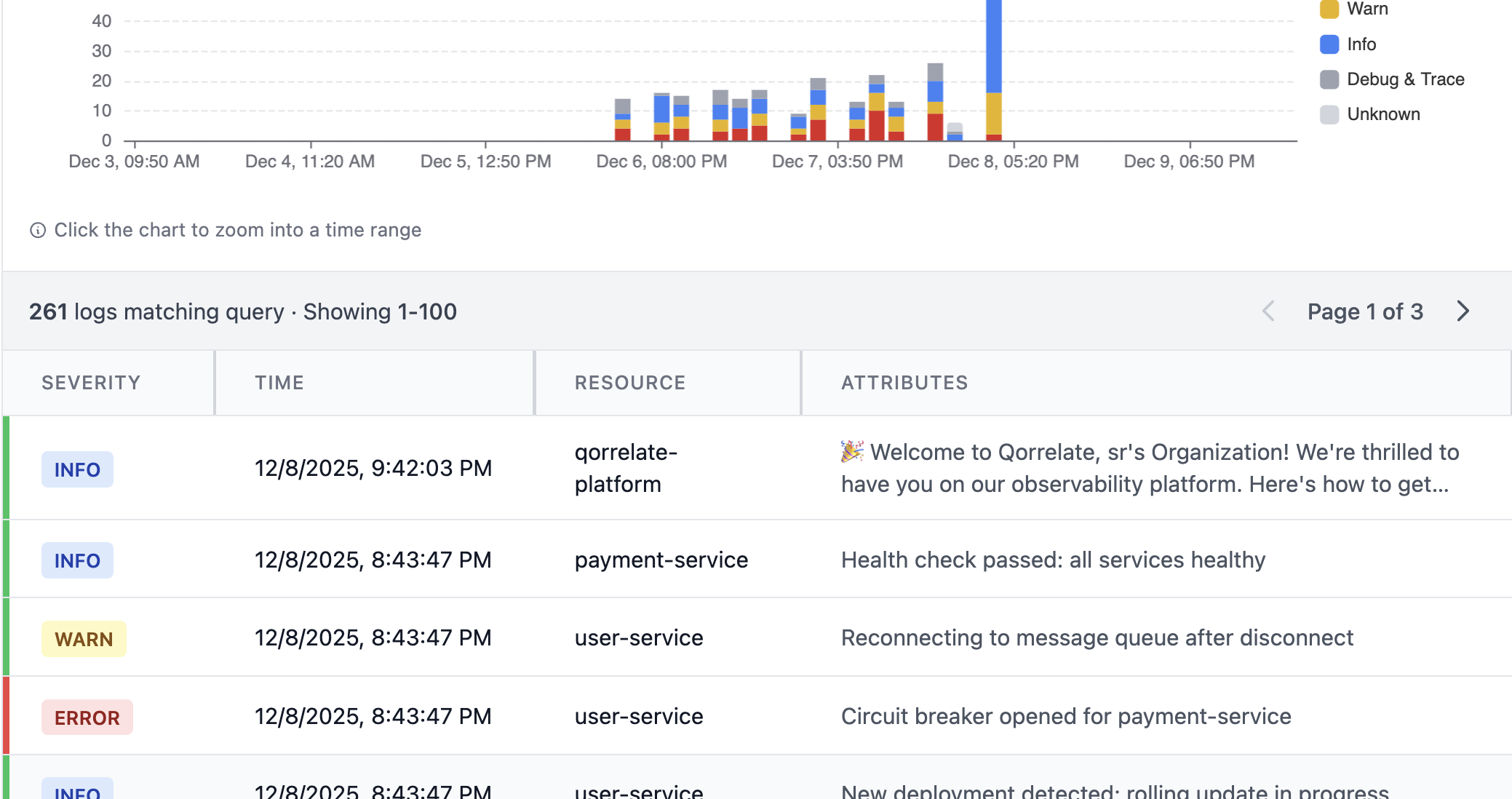Screen dimensions: 1512x799
Task: Select the TIME column header
Action: 279,382
